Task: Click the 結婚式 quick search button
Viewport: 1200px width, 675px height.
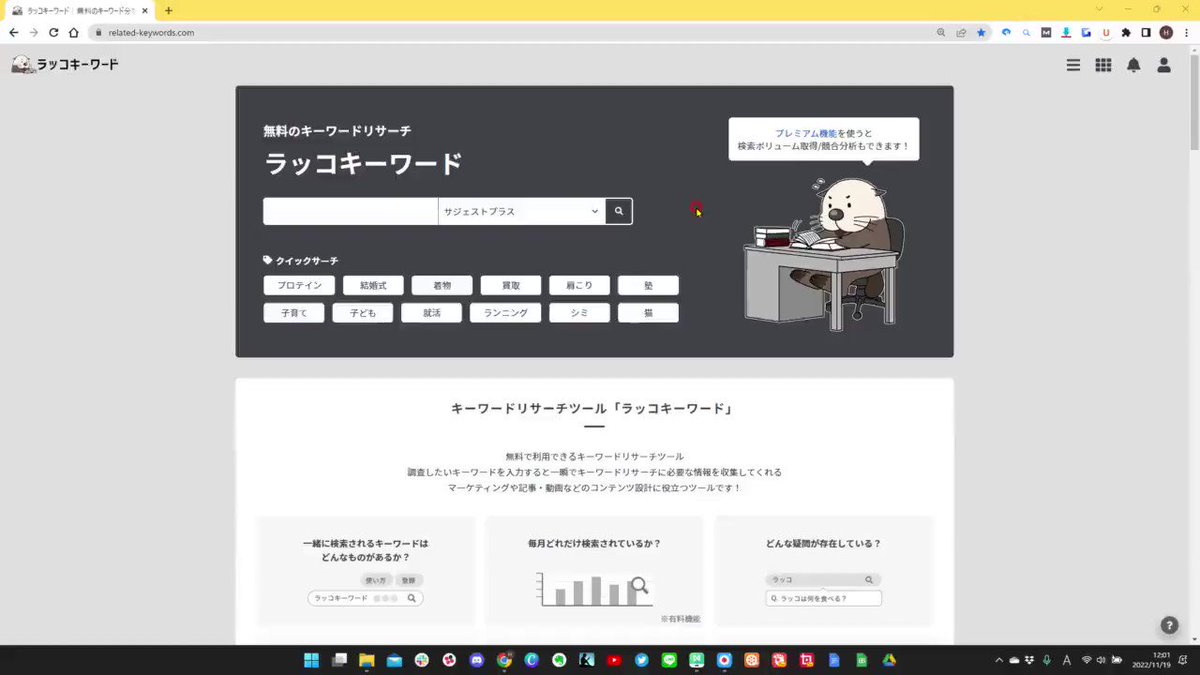Action: pos(373,285)
